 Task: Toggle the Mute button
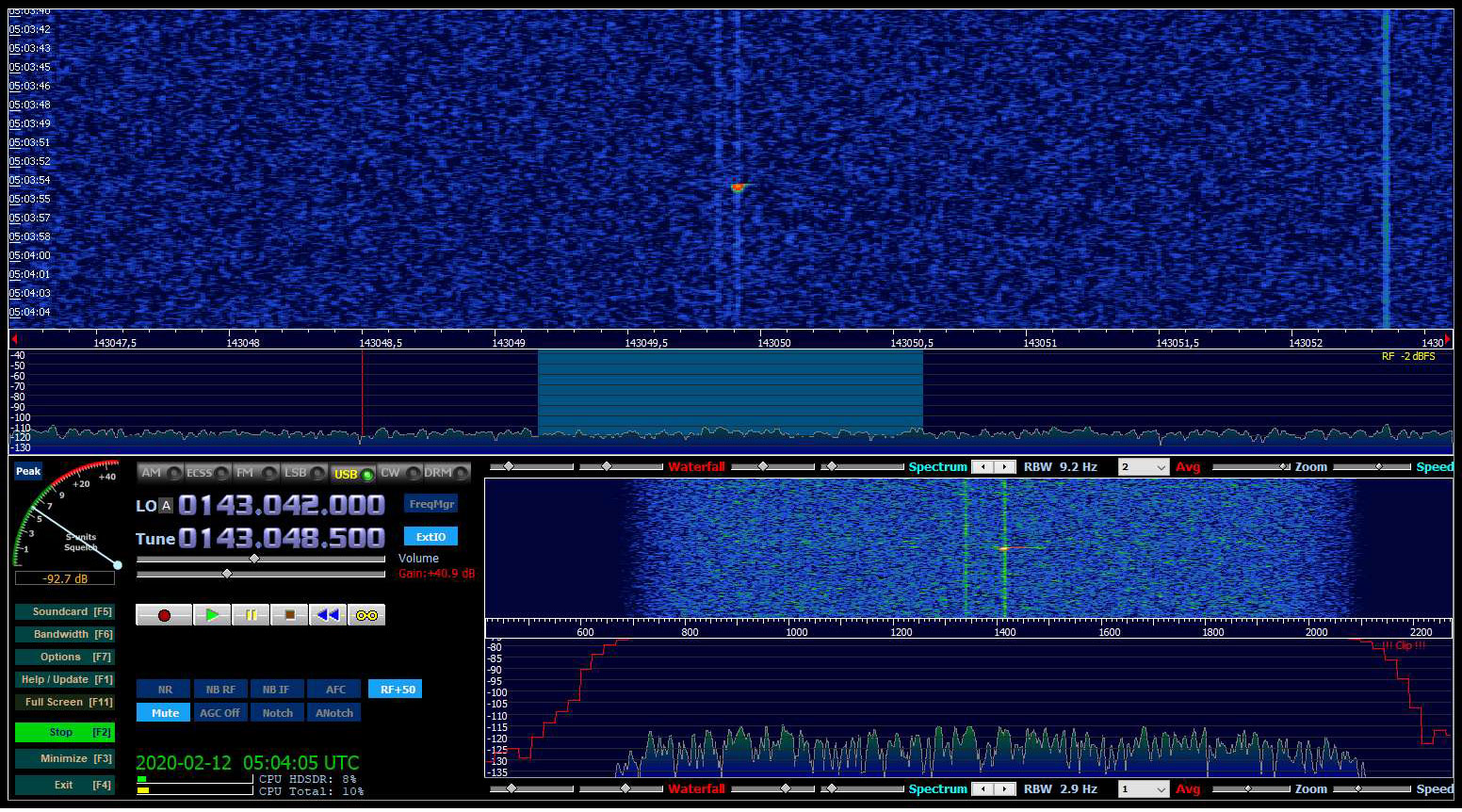point(164,713)
